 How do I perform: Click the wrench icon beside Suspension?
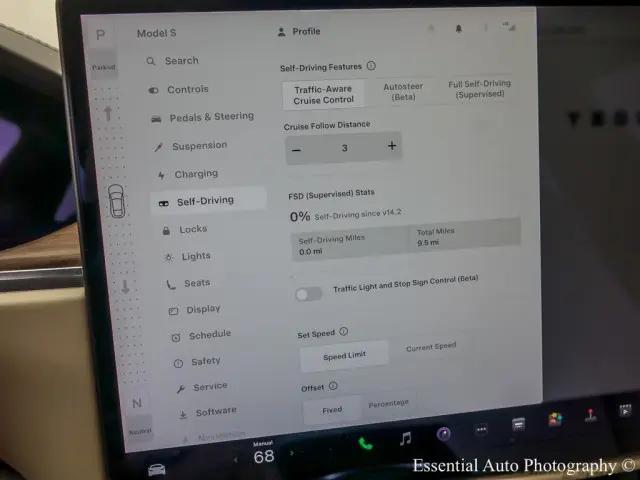158,147
